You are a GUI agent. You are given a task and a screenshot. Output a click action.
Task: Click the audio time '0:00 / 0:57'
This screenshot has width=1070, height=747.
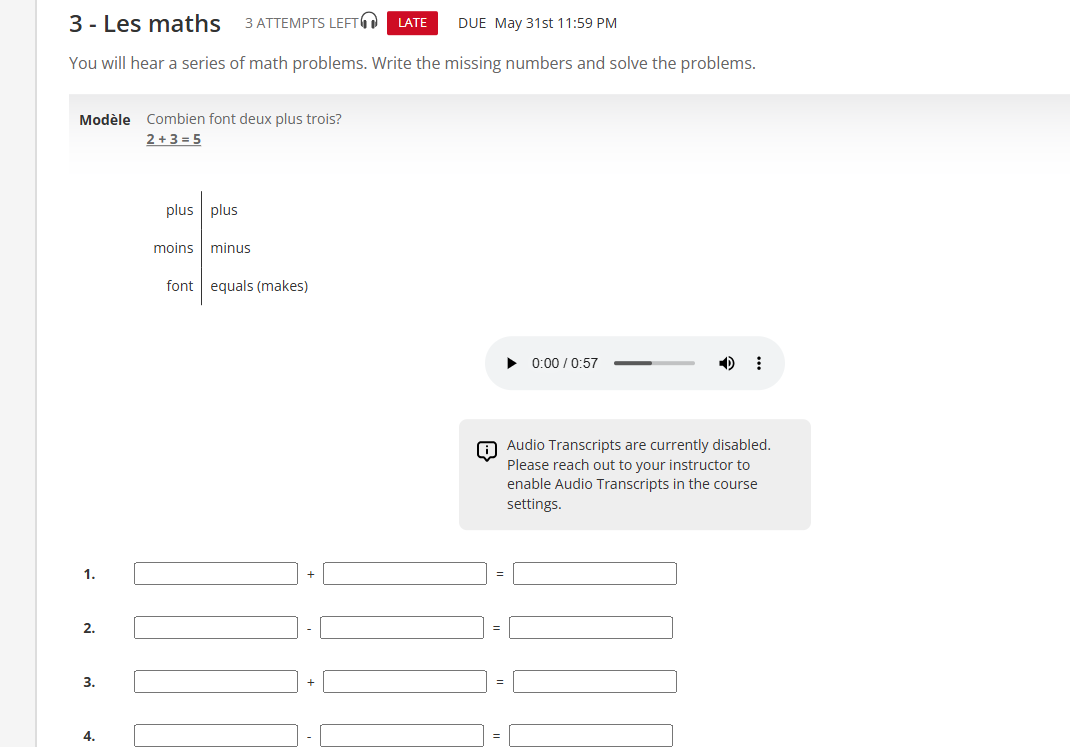565,363
